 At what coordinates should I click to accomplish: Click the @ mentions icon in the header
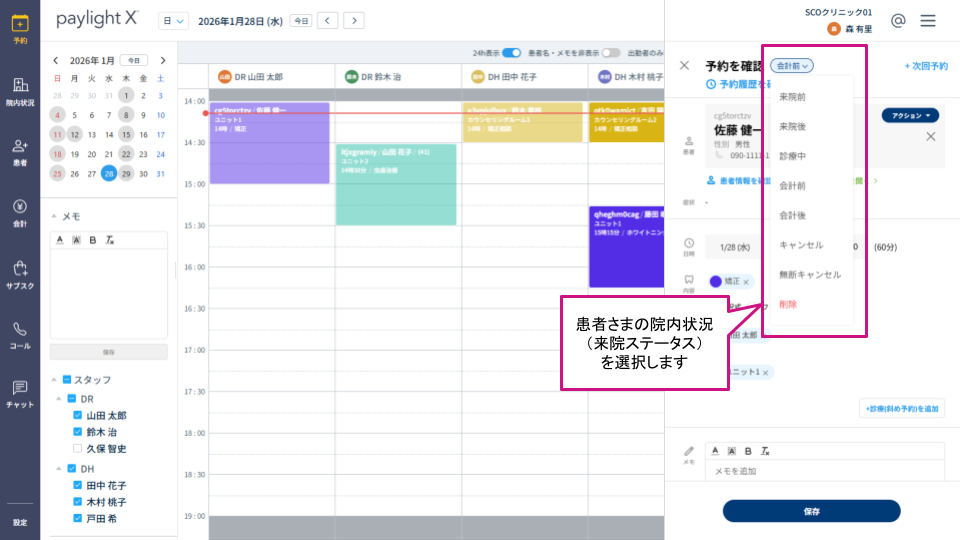tap(898, 21)
